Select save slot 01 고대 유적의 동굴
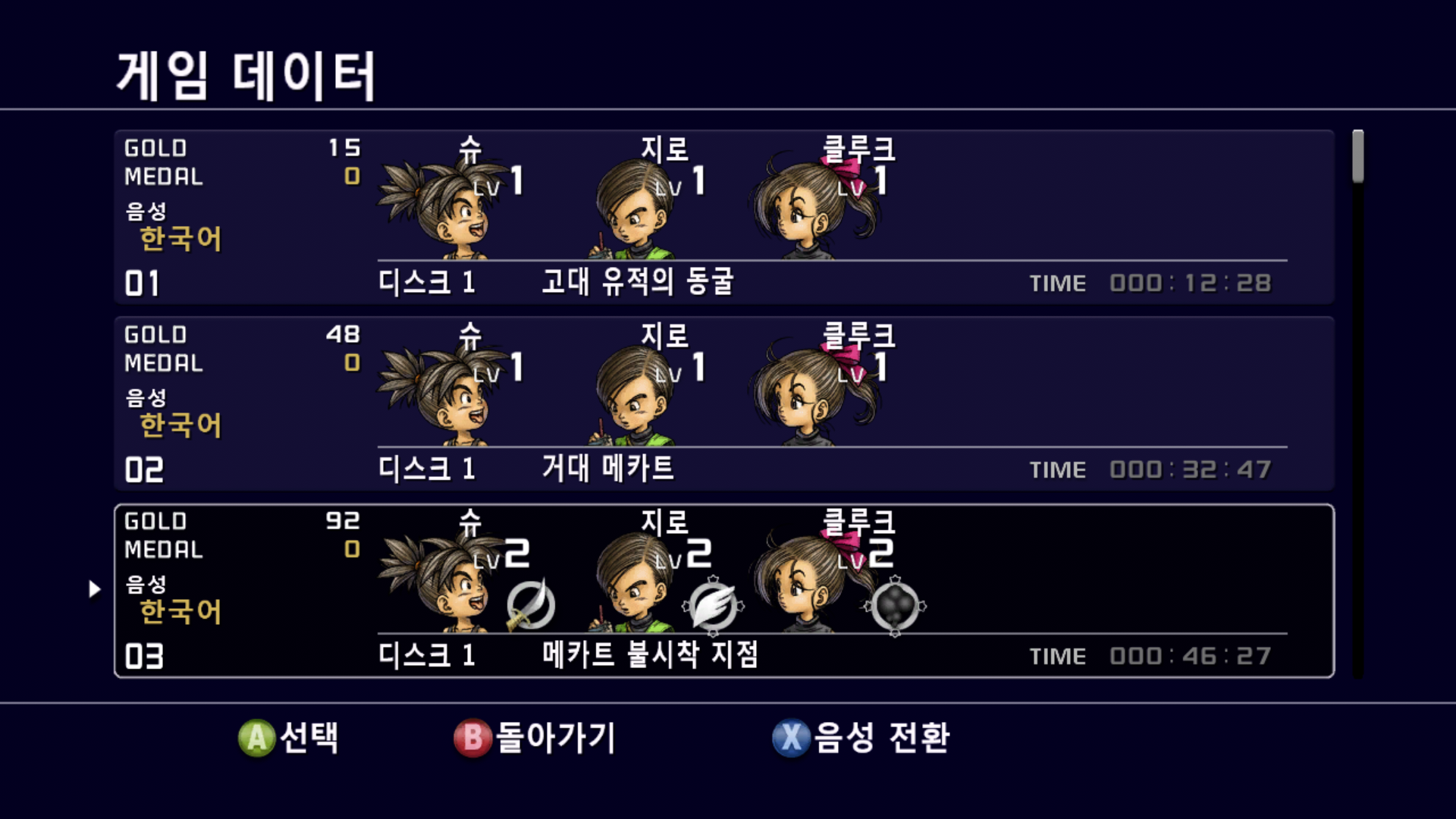The height and width of the screenshot is (819, 1456). [x=724, y=217]
